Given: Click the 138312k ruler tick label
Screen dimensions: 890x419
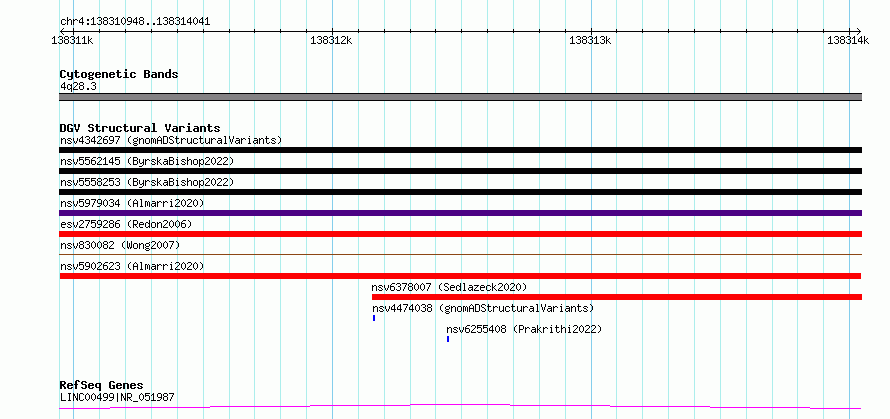Looking at the screenshot, I should click(331, 40).
